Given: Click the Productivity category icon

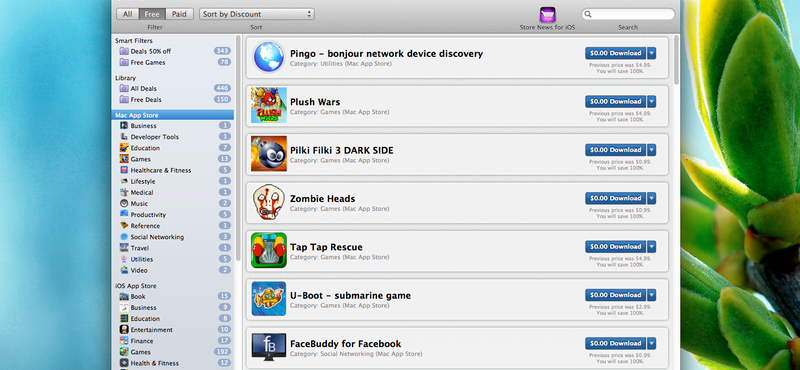Looking at the screenshot, I should 124,214.
